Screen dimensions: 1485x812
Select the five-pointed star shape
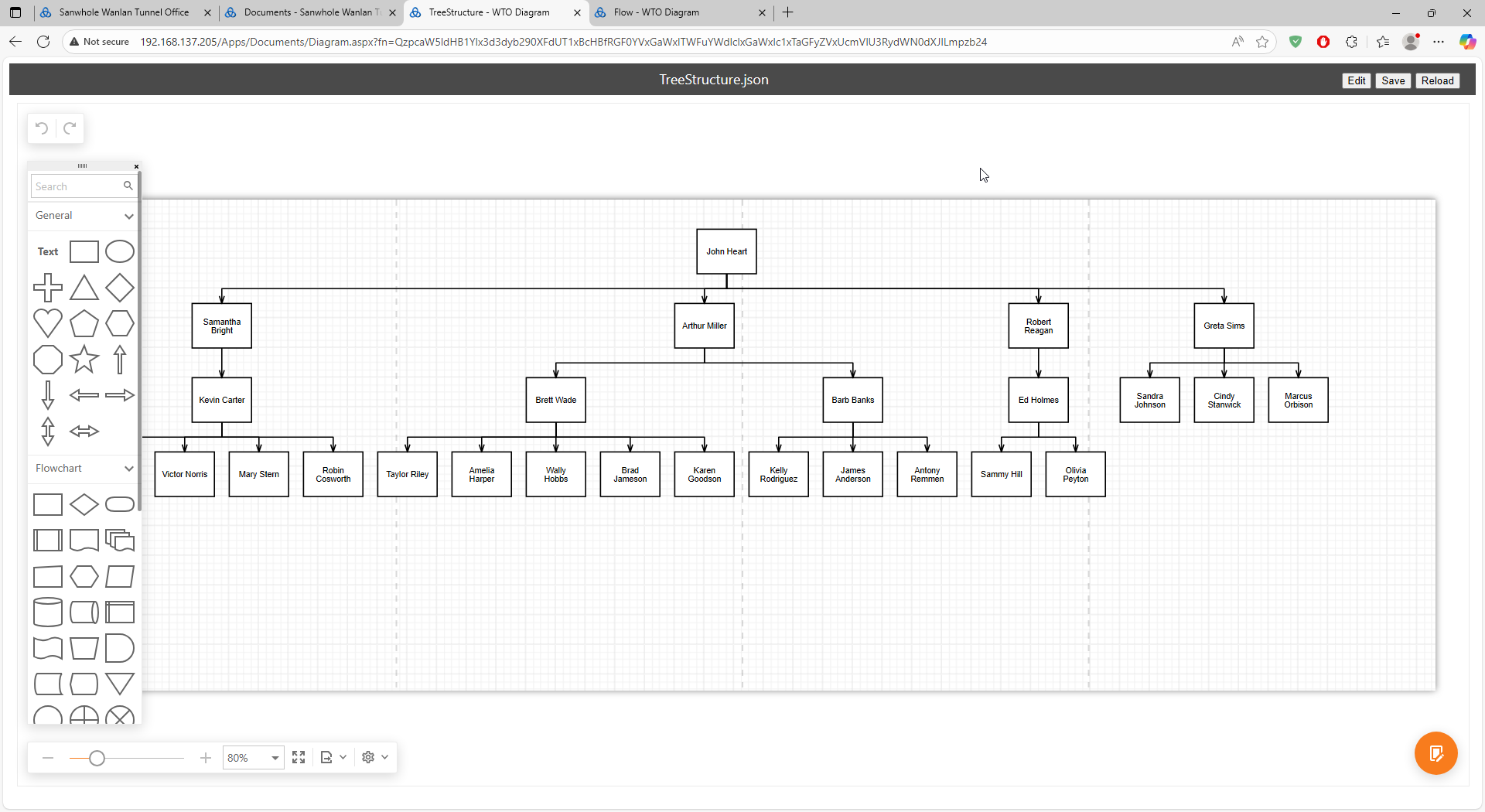84,360
